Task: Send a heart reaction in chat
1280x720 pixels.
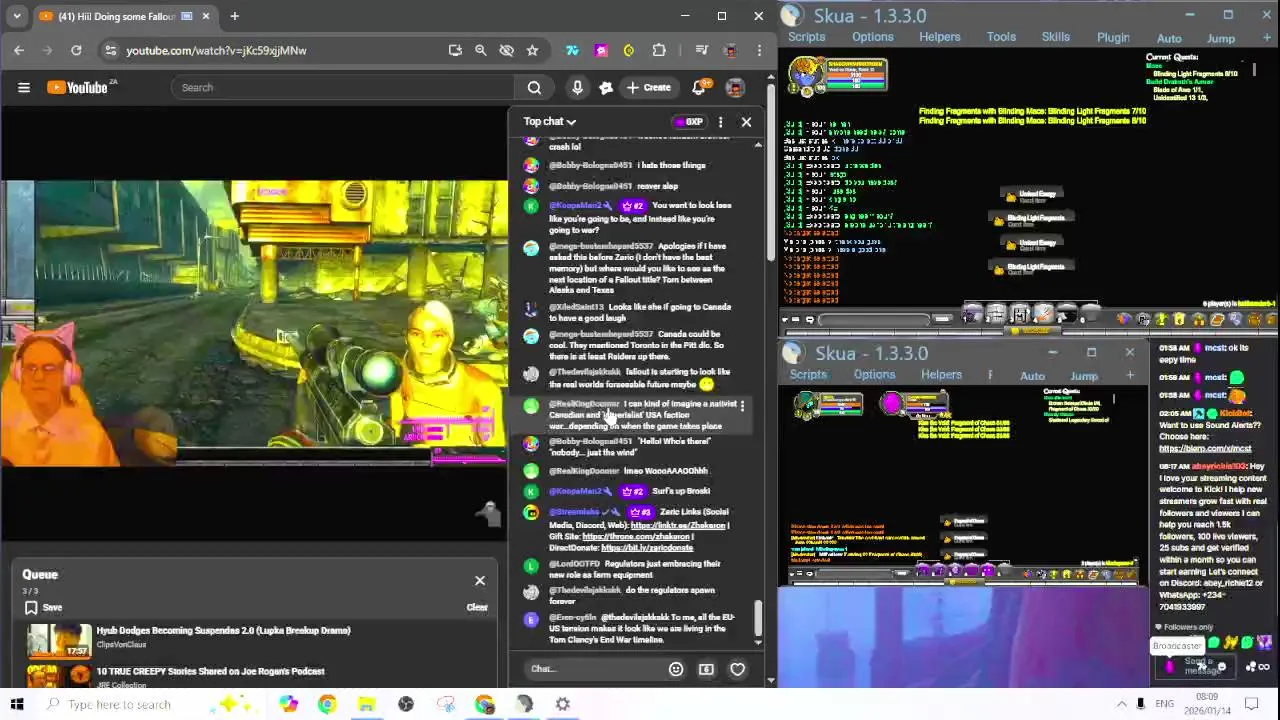Action: point(737,669)
